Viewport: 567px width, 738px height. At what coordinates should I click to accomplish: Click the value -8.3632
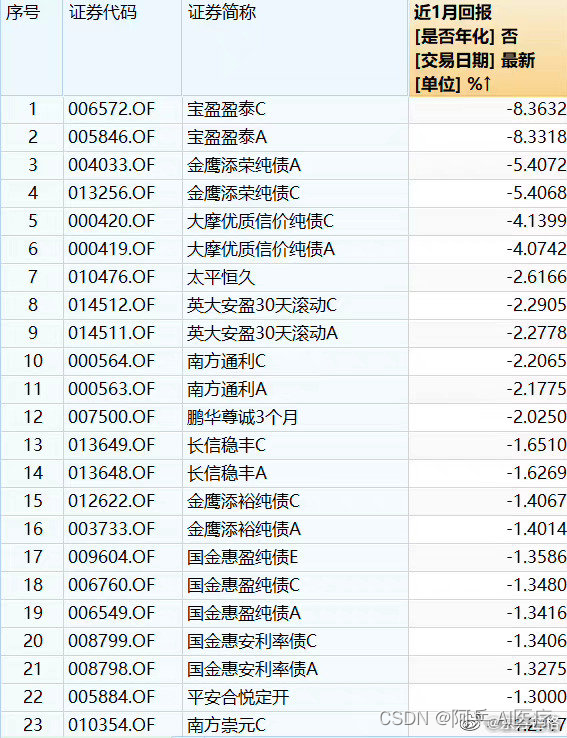536,109
